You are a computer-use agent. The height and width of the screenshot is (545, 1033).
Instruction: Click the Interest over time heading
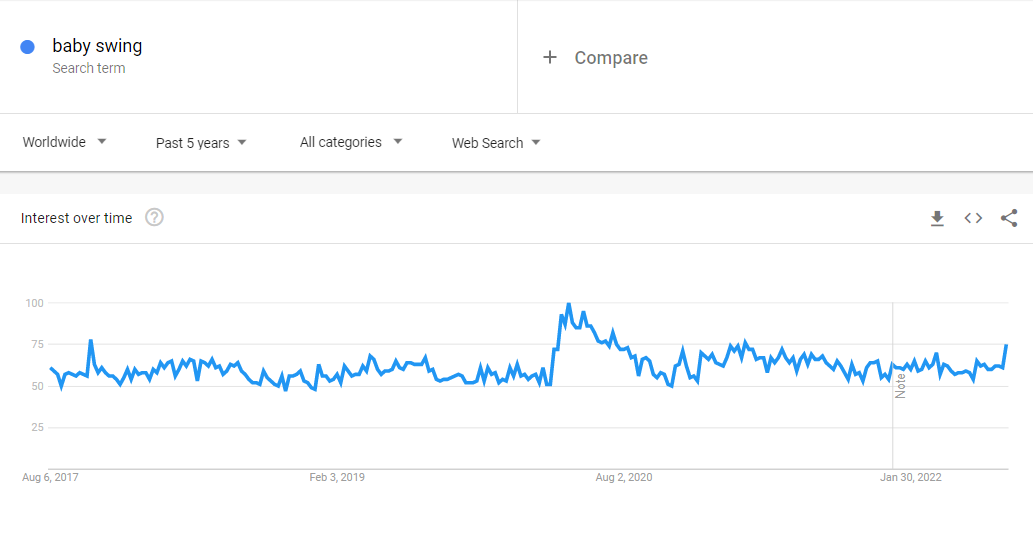click(x=76, y=218)
